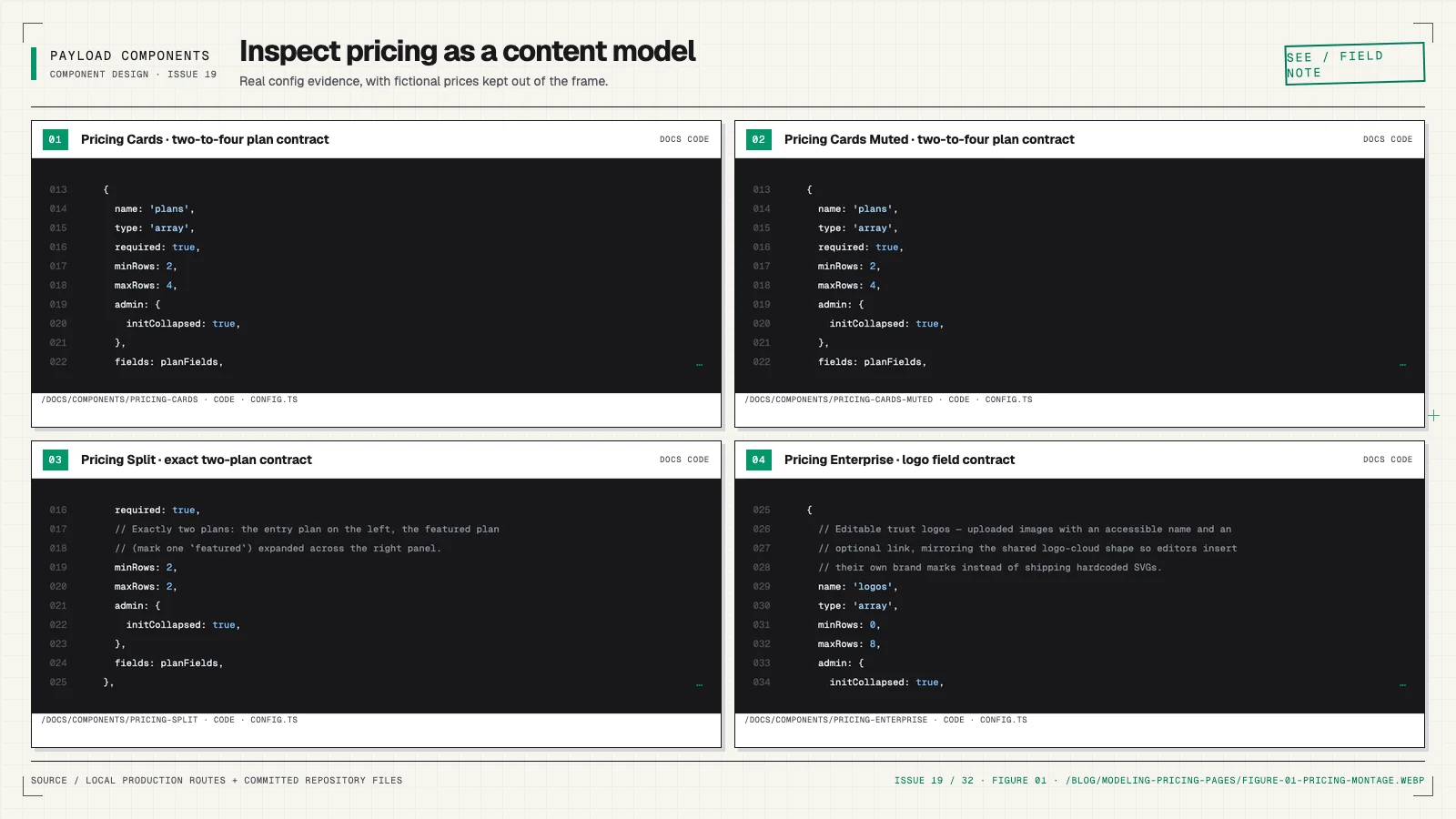Click 'required: true,' line 016 in Pricing Split
The width and height of the screenshot is (1456, 819).
point(157,511)
